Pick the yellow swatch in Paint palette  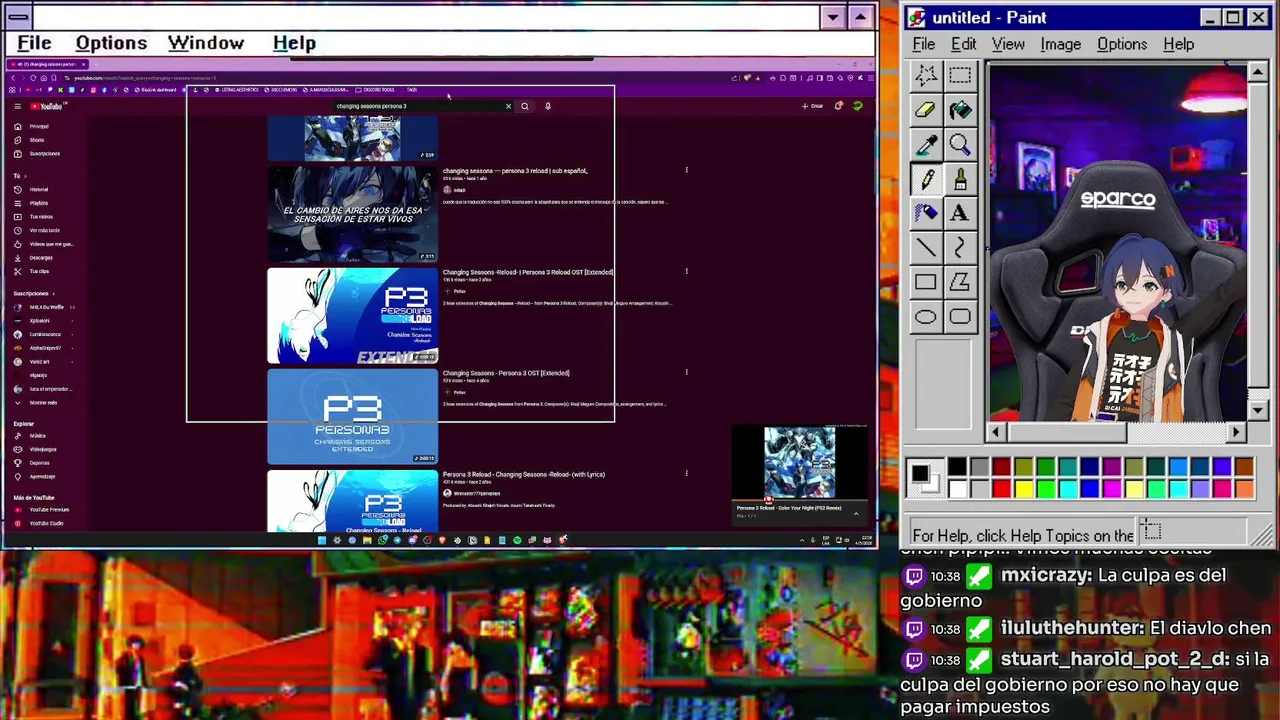click(x=1023, y=489)
